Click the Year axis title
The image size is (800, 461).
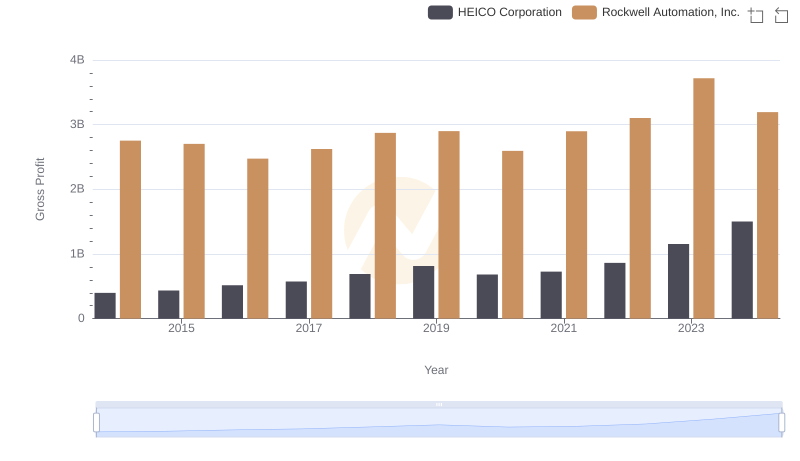[x=436, y=370]
